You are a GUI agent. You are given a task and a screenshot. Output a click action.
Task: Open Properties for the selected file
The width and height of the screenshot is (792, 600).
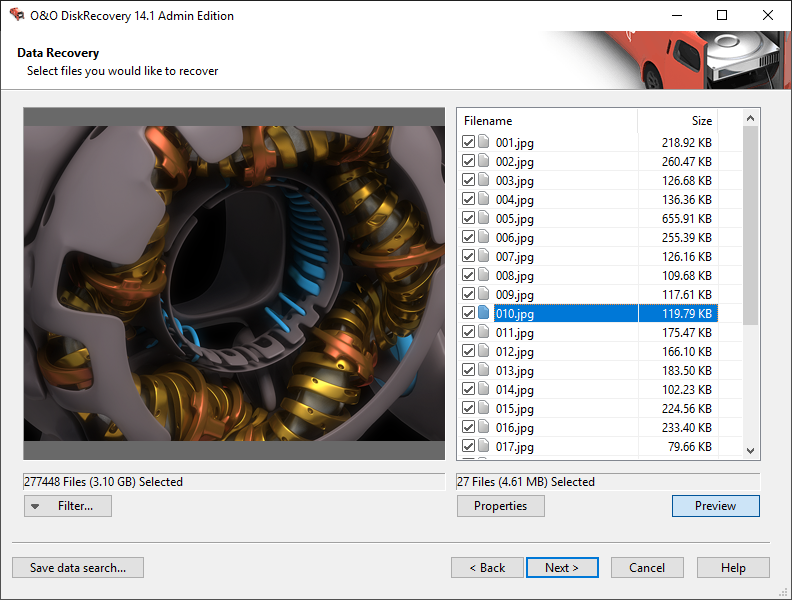pos(500,506)
